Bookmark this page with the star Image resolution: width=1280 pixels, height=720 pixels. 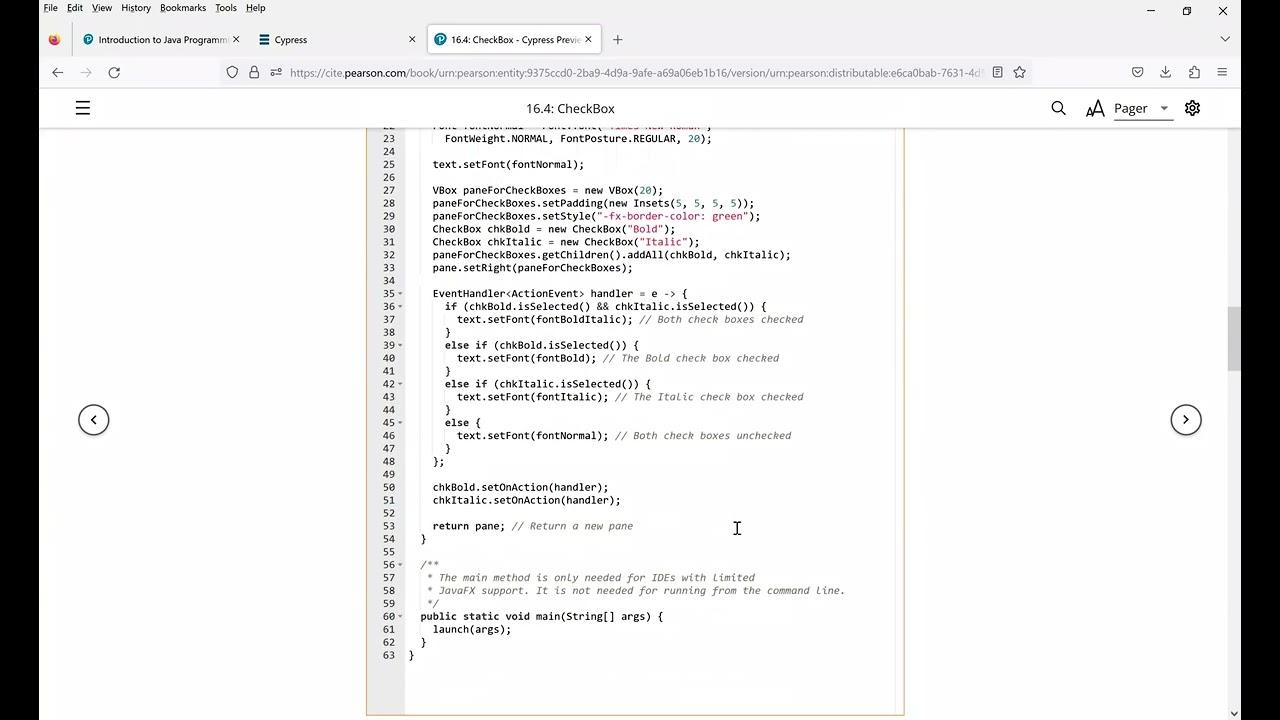[x=1019, y=72]
